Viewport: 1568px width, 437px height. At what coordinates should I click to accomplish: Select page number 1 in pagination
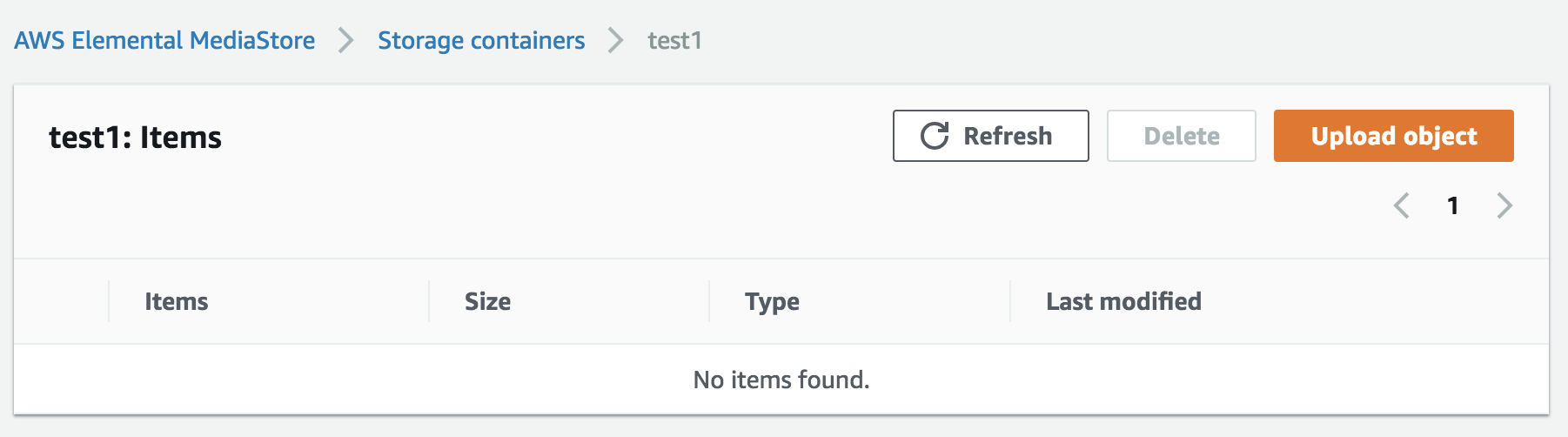coord(1452,205)
